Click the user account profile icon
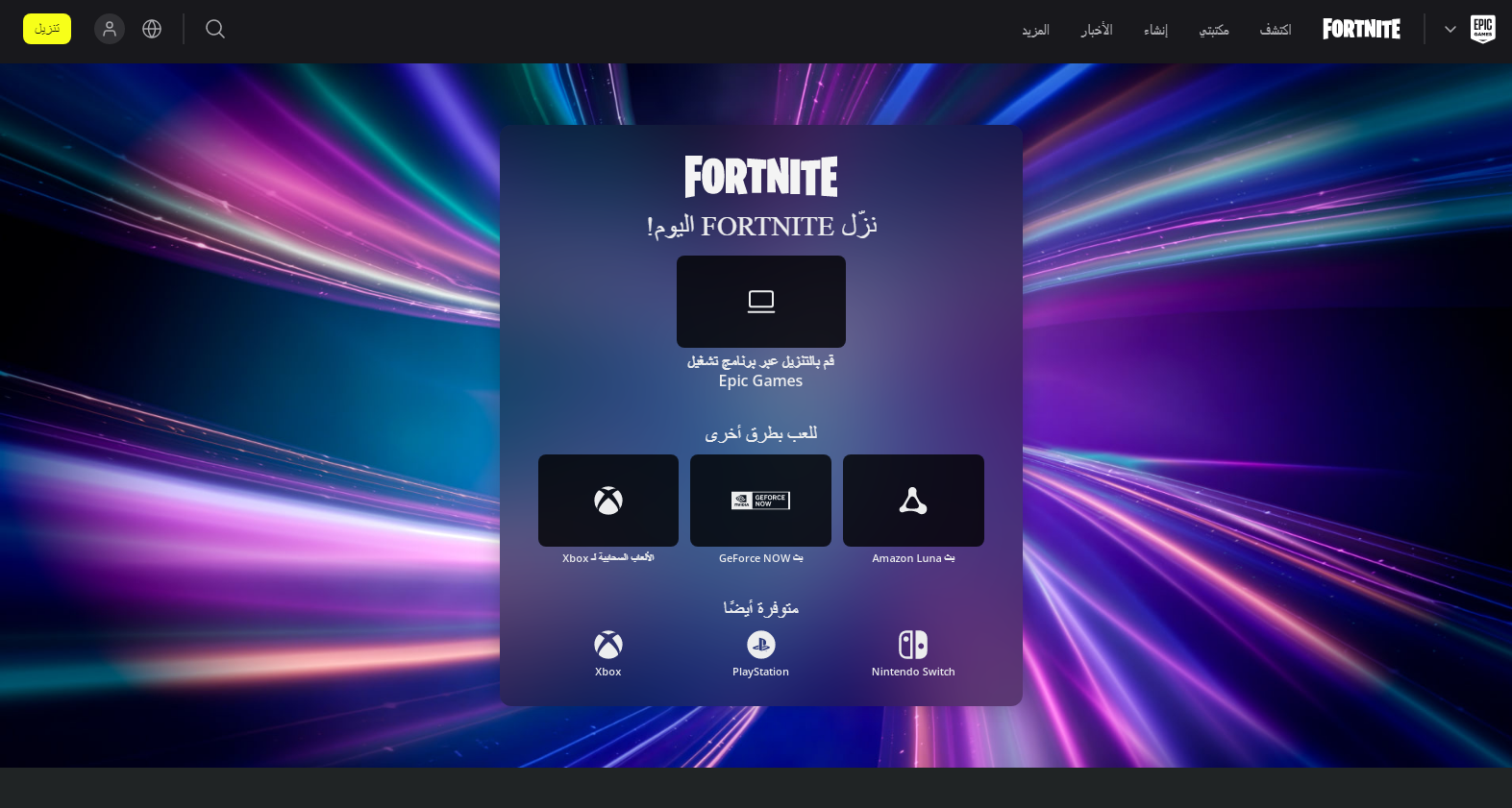This screenshot has height=808, width=1512. pos(110,29)
